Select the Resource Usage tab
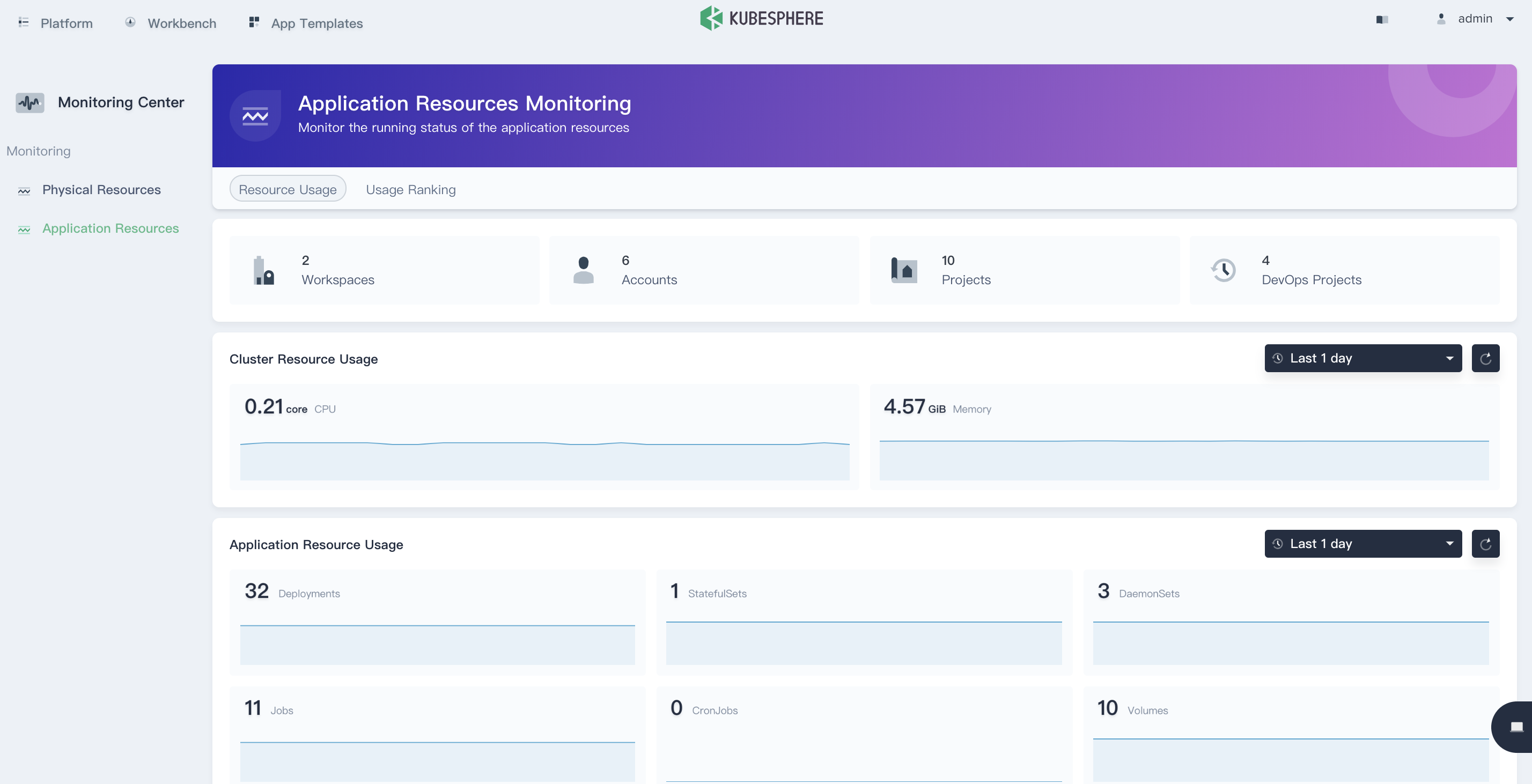 pos(287,188)
